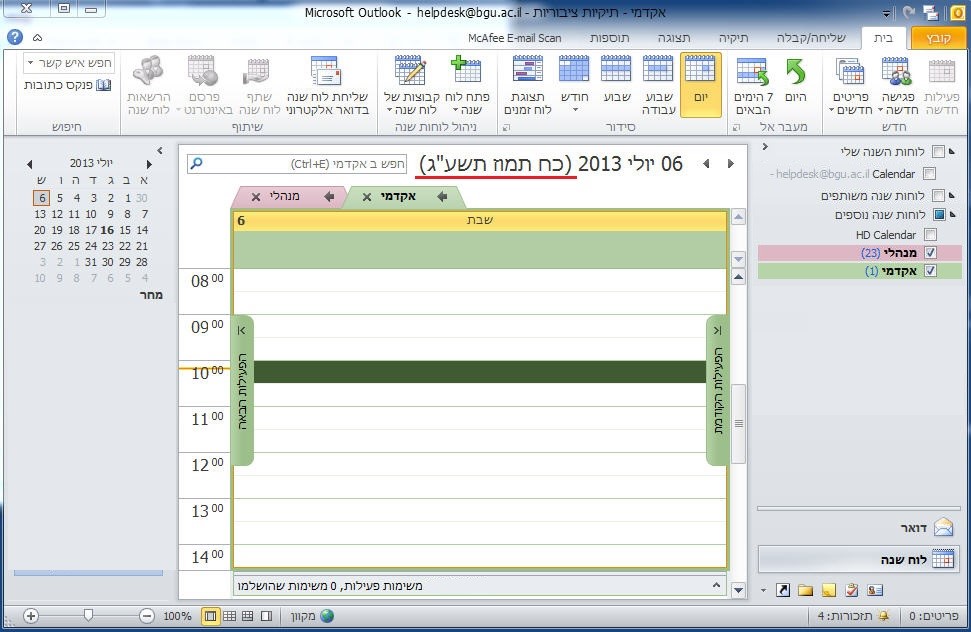Switch to the תיקיה (Folder) ribbon tab
The image size is (971, 632).
tap(734, 38)
